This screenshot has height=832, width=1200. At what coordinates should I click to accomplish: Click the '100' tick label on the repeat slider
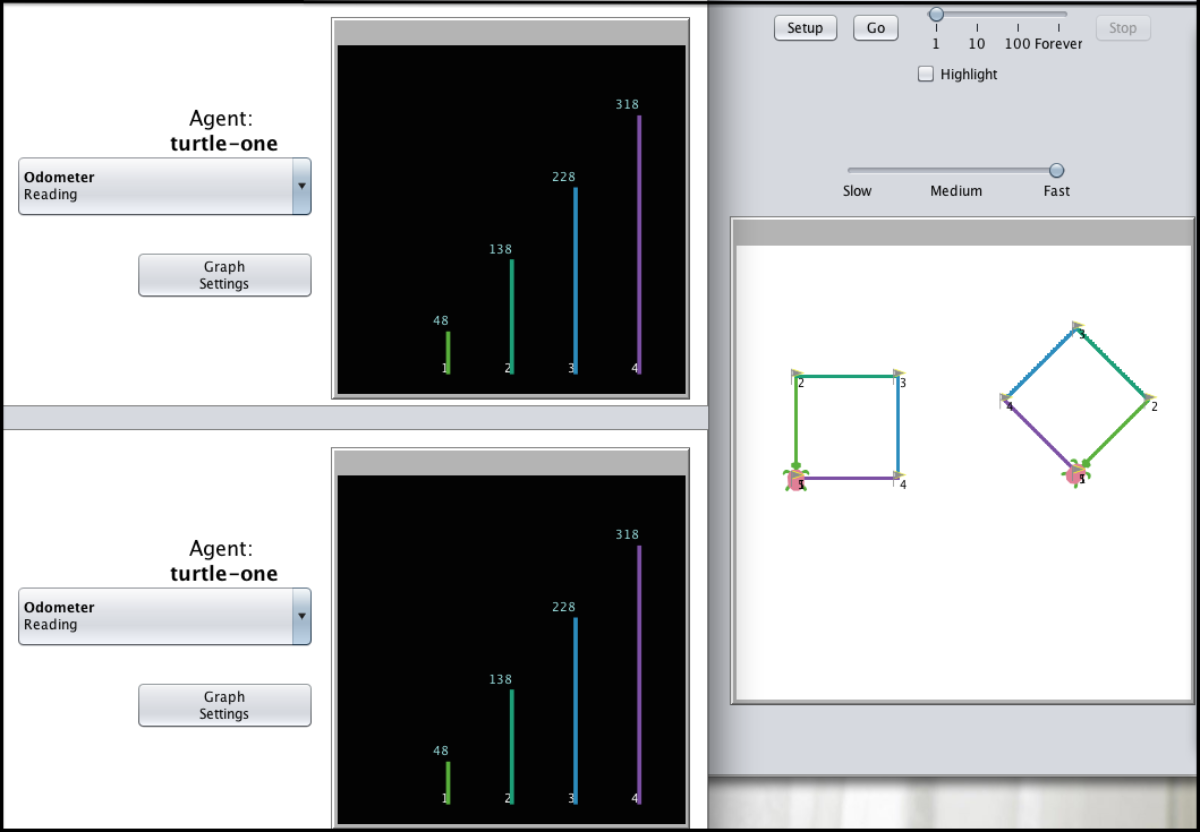point(1018,44)
